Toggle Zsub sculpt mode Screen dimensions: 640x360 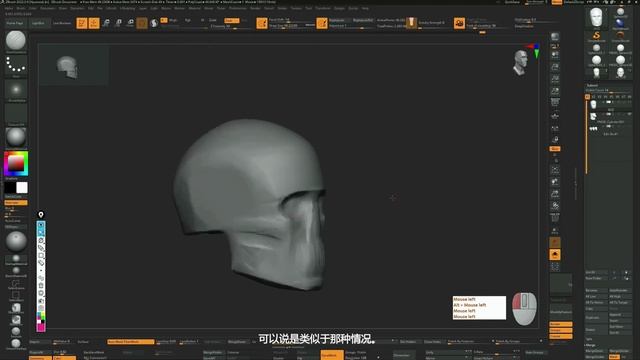pyautogui.click(x=244, y=20)
